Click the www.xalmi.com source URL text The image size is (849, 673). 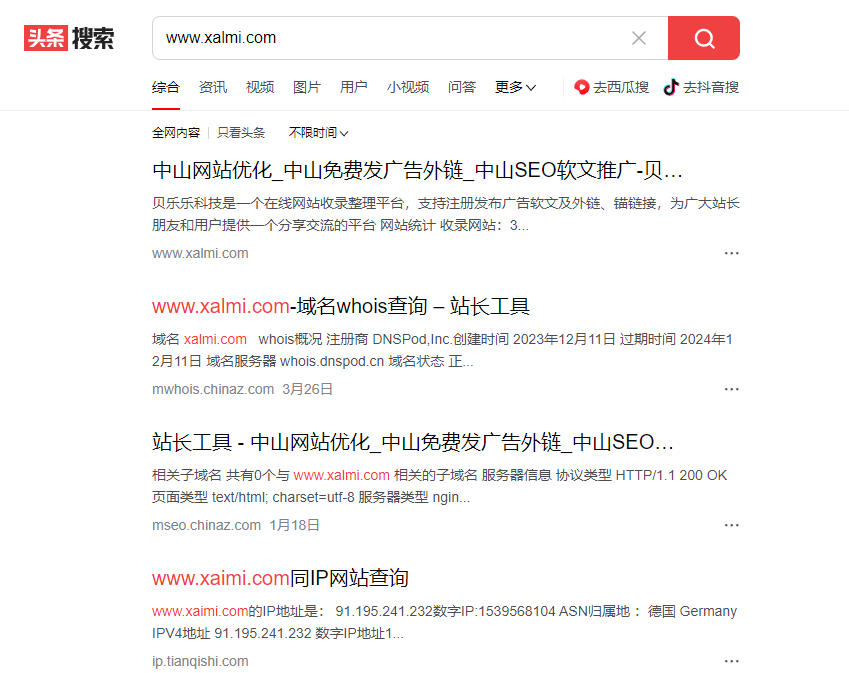click(x=200, y=253)
